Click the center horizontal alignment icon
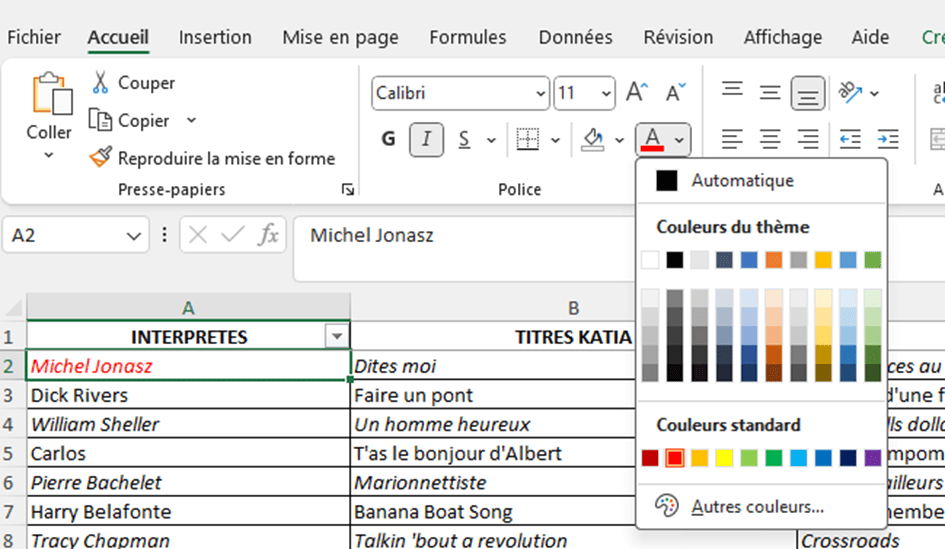Viewport: 945px width, 549px height. tap(770, 139)
